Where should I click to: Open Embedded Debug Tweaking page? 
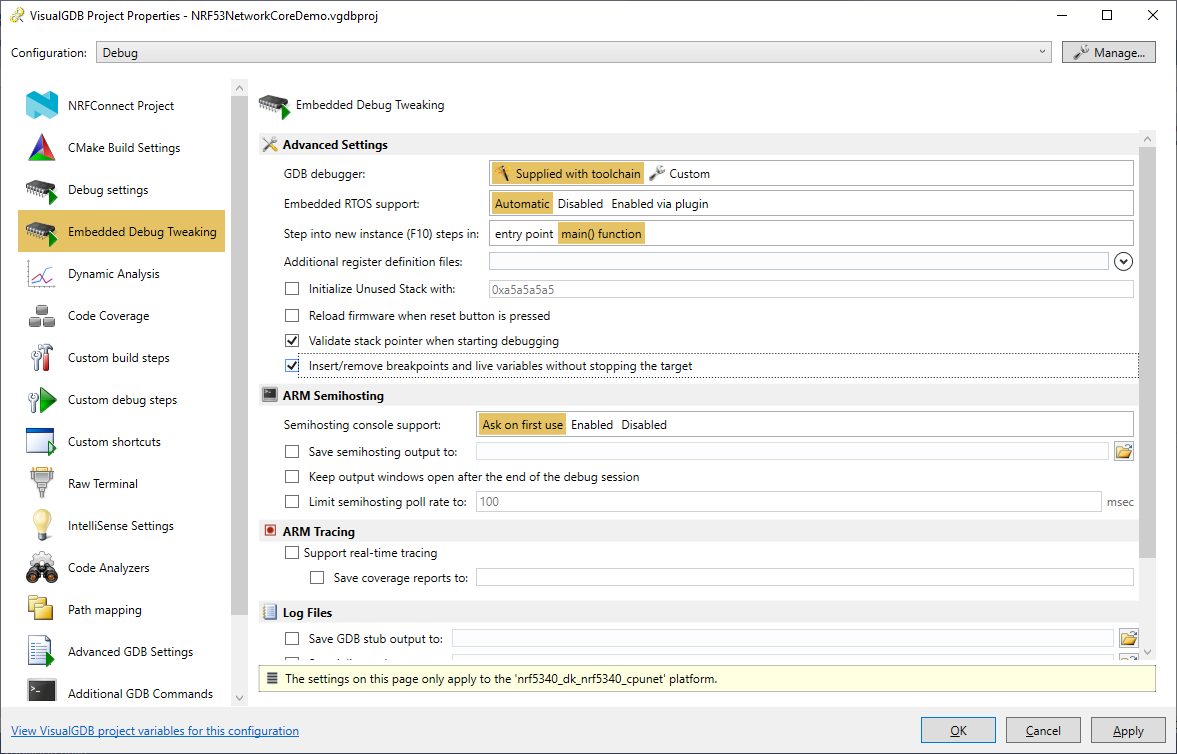click(x=122, y=231)
